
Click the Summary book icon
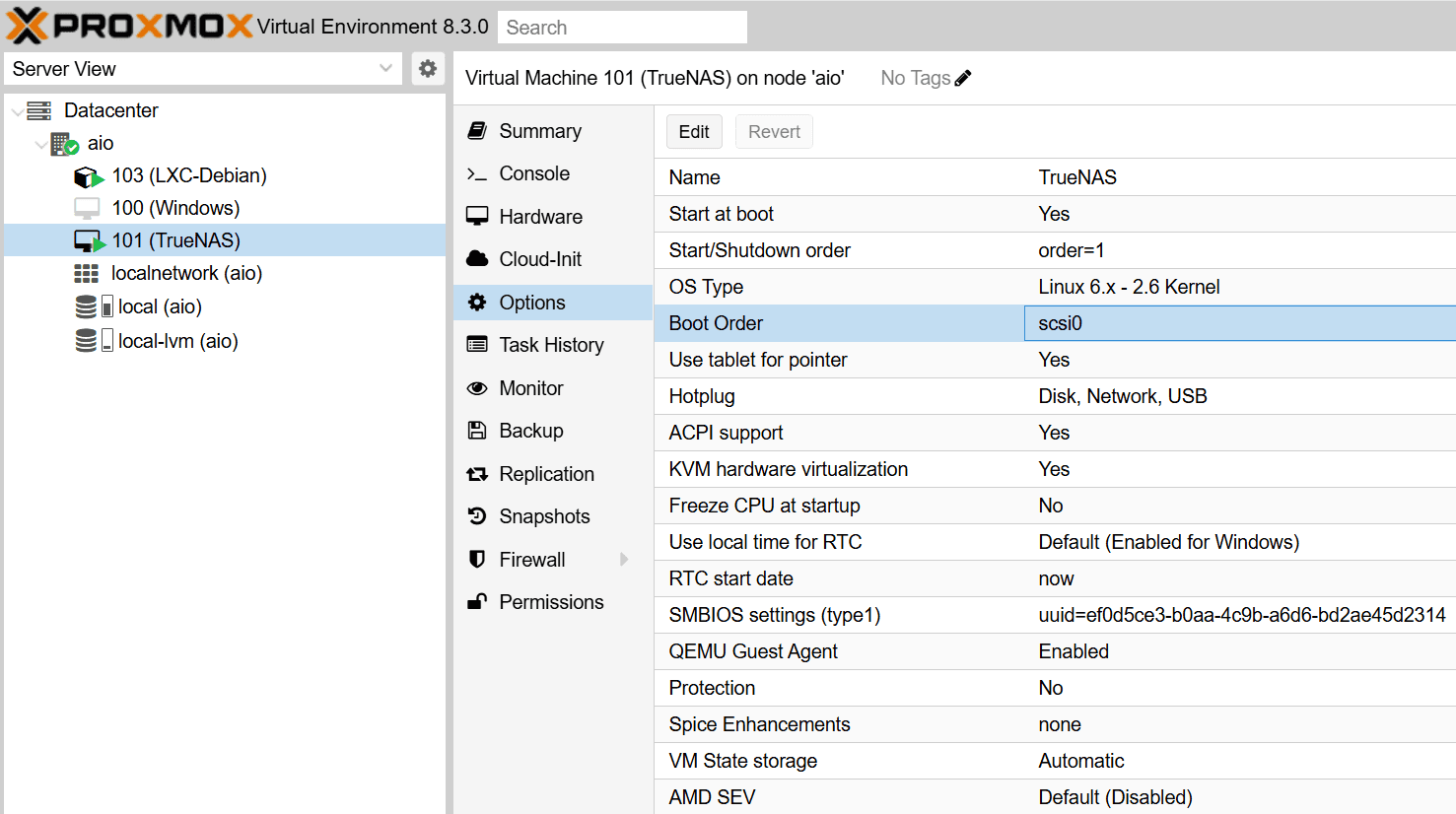tap(477, 130)
